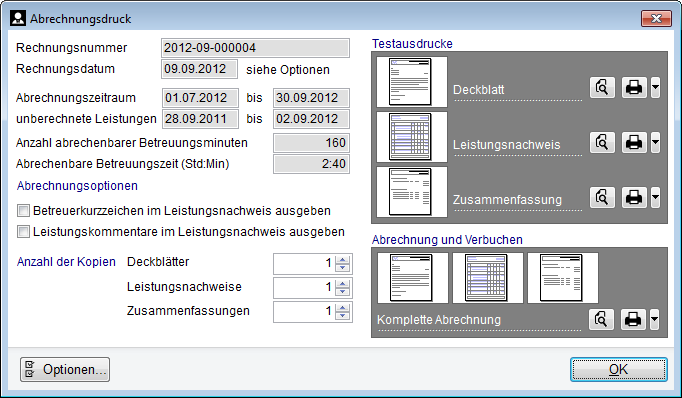This screenshot has height=398, width=682.
Task: Click Abrechnungszeitraum end date 30.09.2012
Action: [x=311, y=98]
